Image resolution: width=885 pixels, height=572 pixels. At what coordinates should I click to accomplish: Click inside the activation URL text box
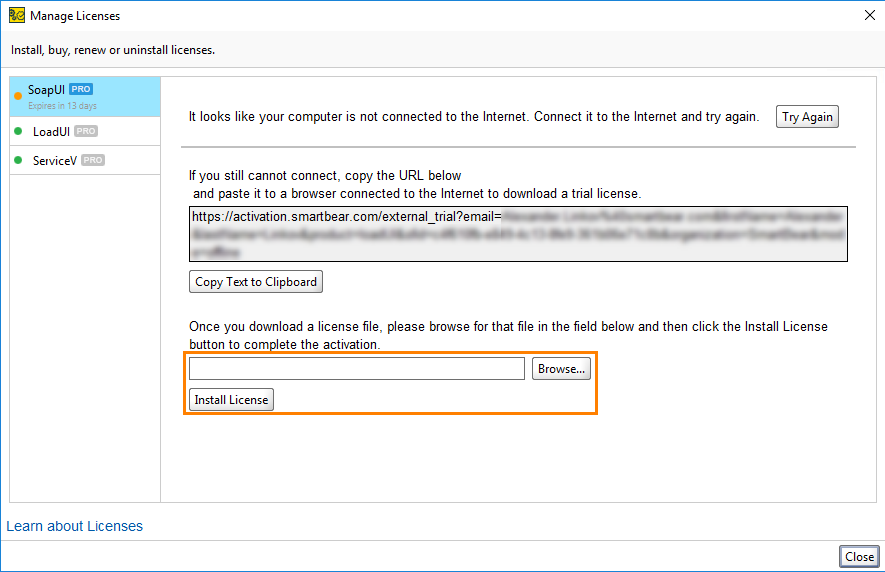(x=518, y=234)
